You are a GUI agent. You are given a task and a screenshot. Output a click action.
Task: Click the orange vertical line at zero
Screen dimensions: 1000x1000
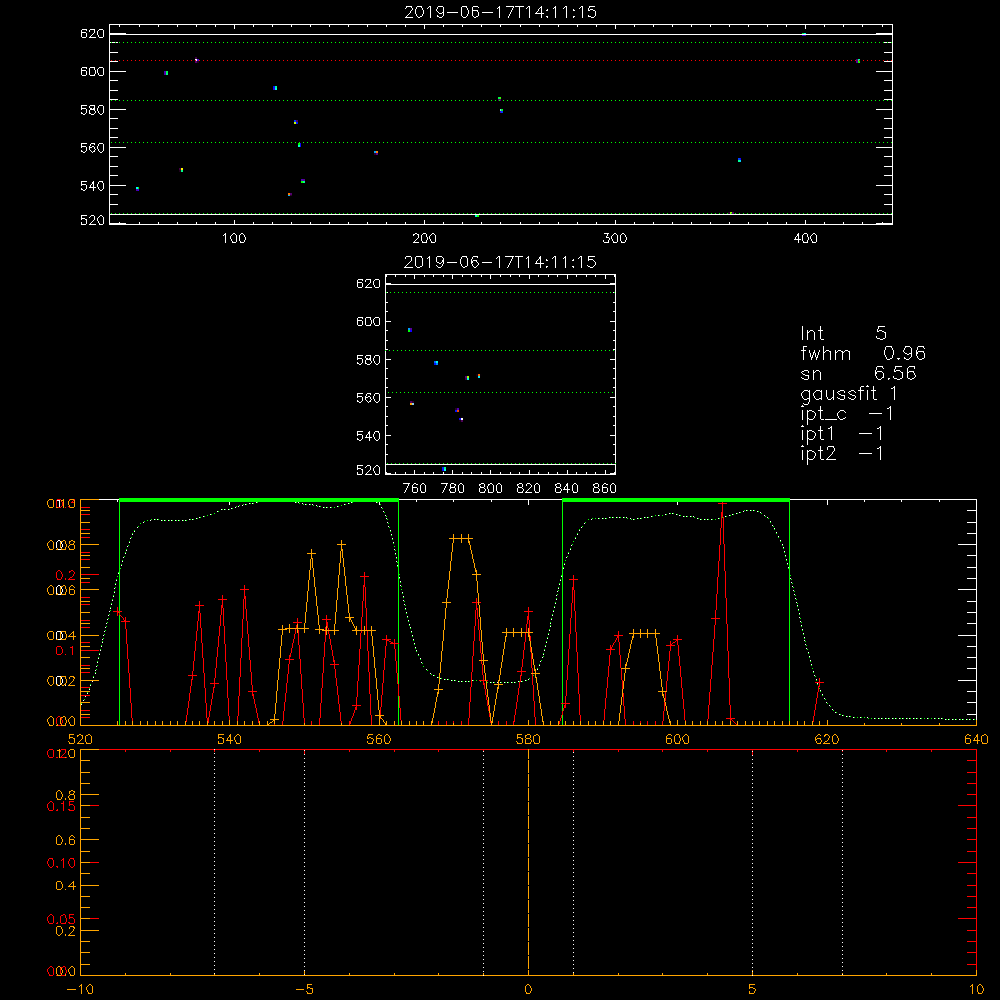[528, 862]
